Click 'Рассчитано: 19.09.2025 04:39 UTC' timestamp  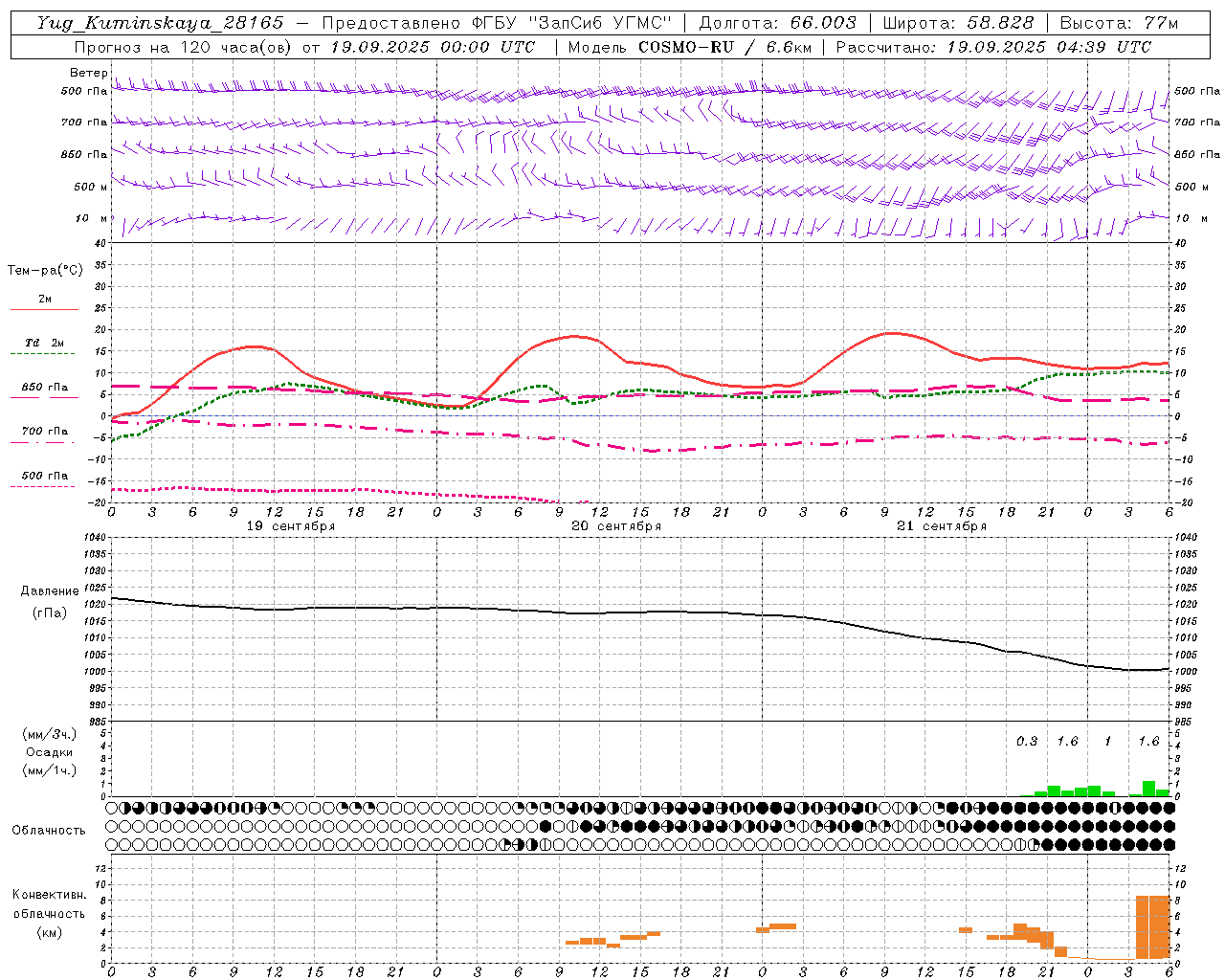[993, 47]
